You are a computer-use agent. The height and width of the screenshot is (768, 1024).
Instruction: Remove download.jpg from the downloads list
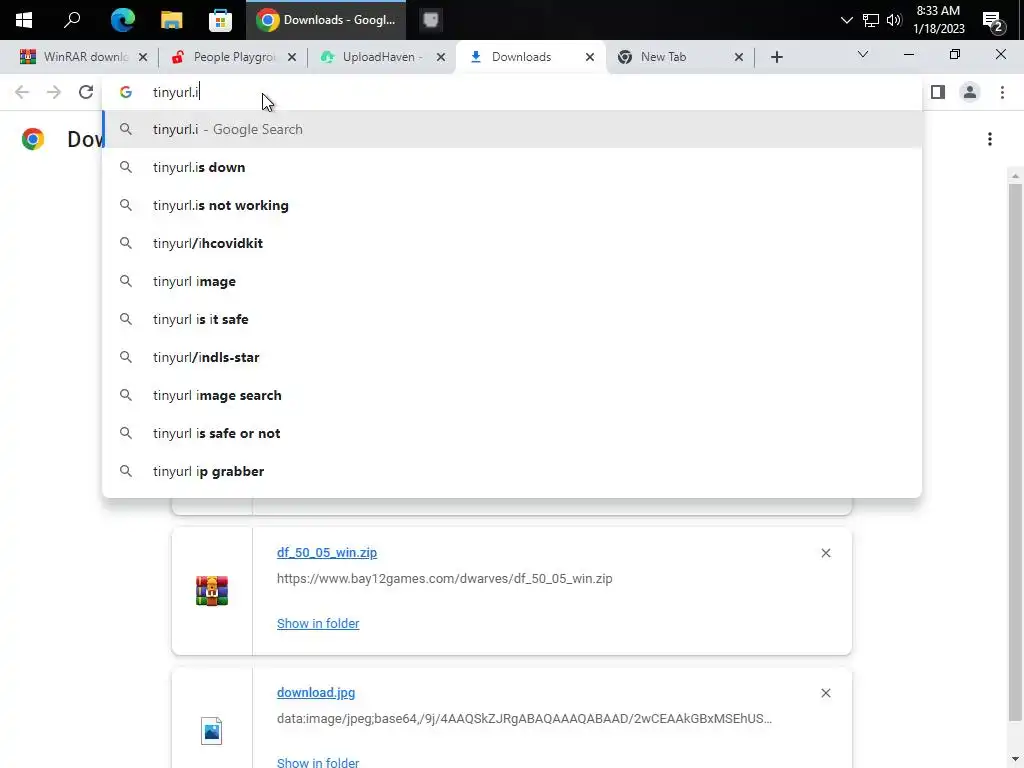[x=825, y=693]
